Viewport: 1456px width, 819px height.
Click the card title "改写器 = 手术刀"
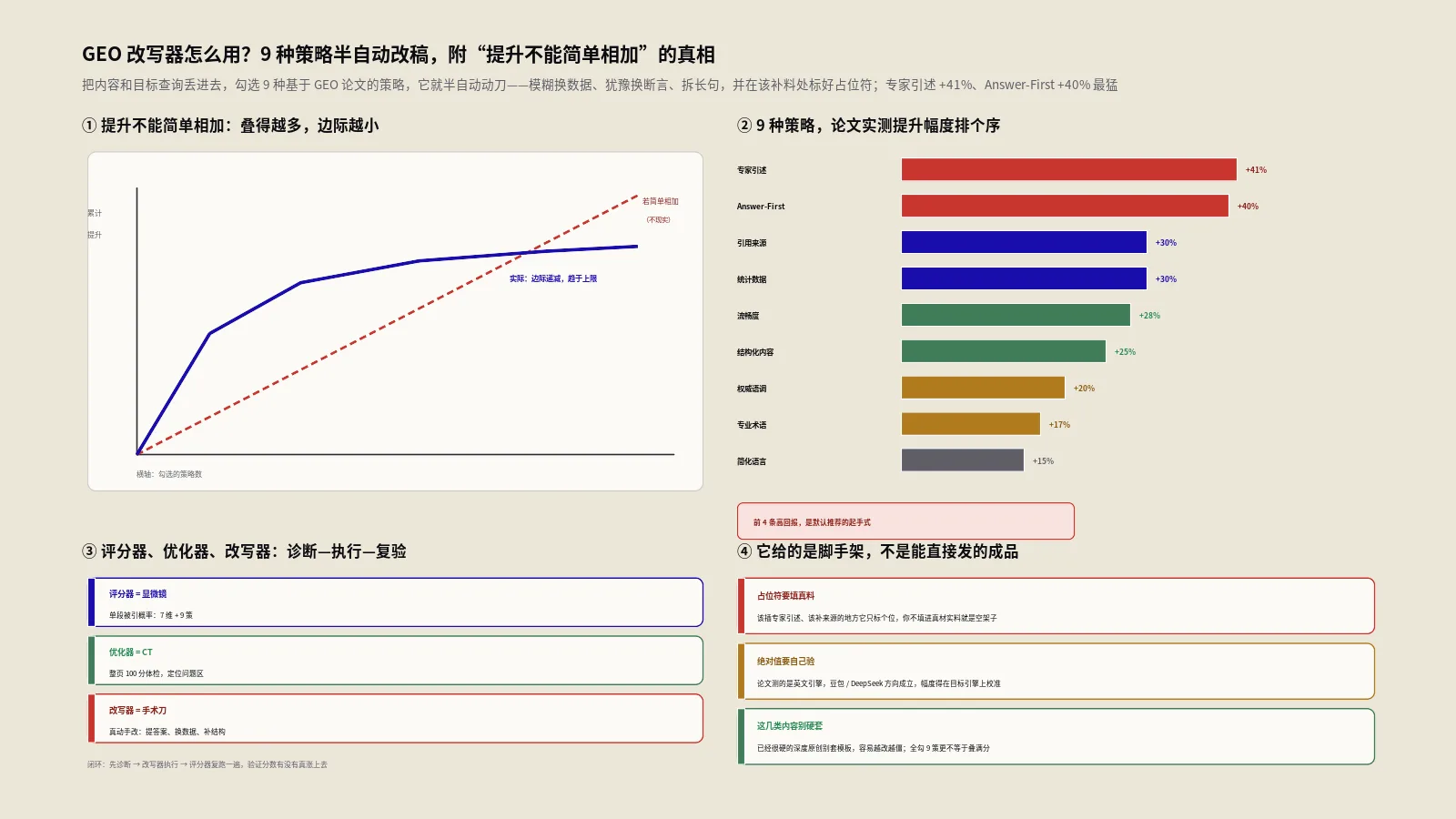[137, 710]
